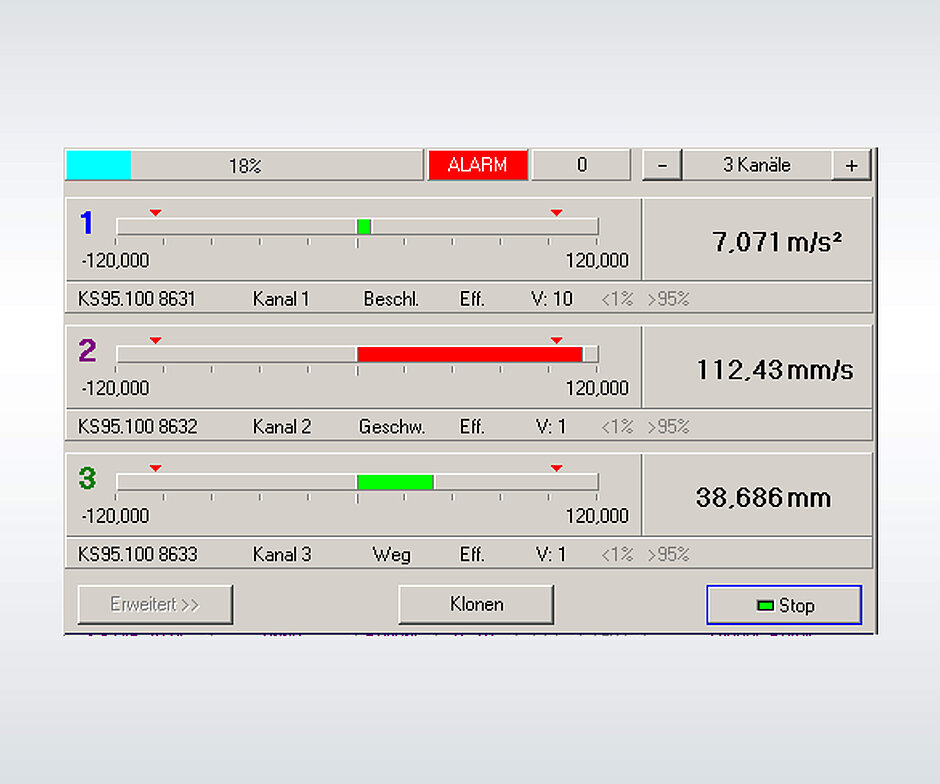Open the 3 Kanäle channel selector
The height and width of the screenshot is (784, 940).
point(758,165)
